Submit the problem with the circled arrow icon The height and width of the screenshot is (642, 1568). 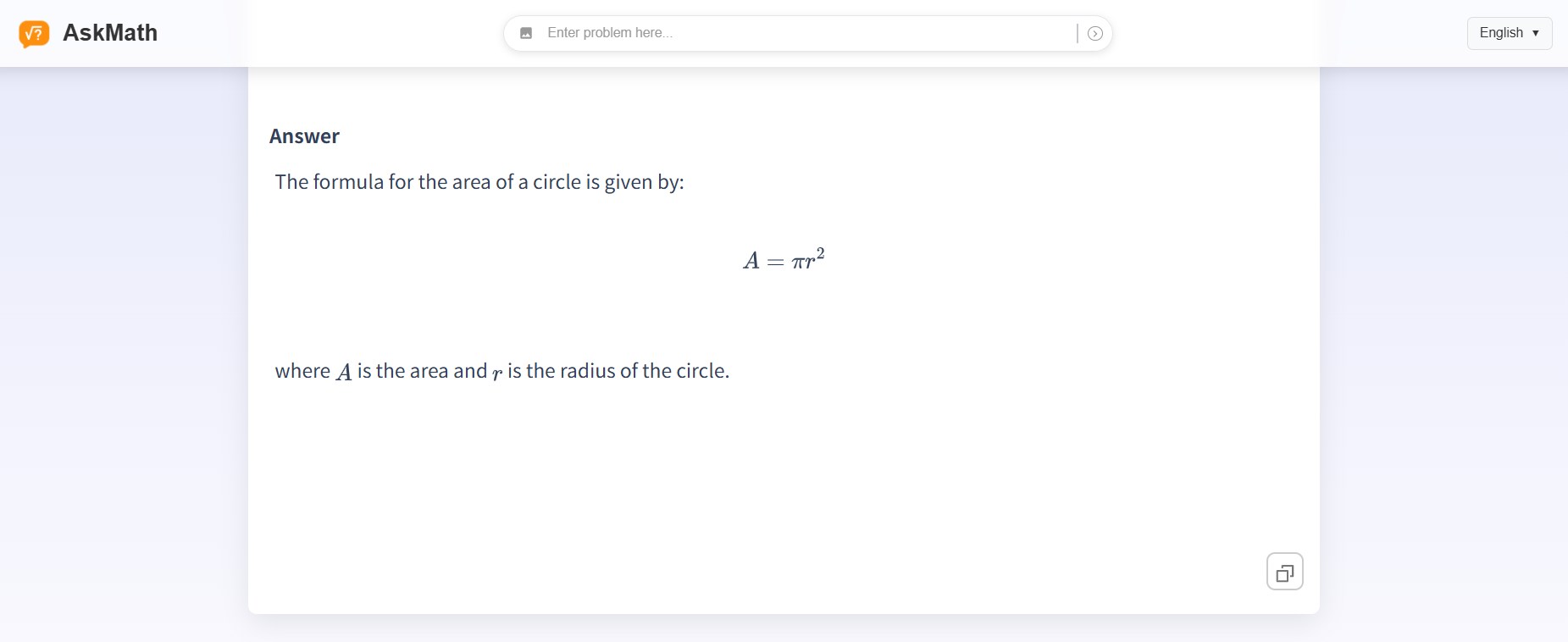pos(1094,33)
